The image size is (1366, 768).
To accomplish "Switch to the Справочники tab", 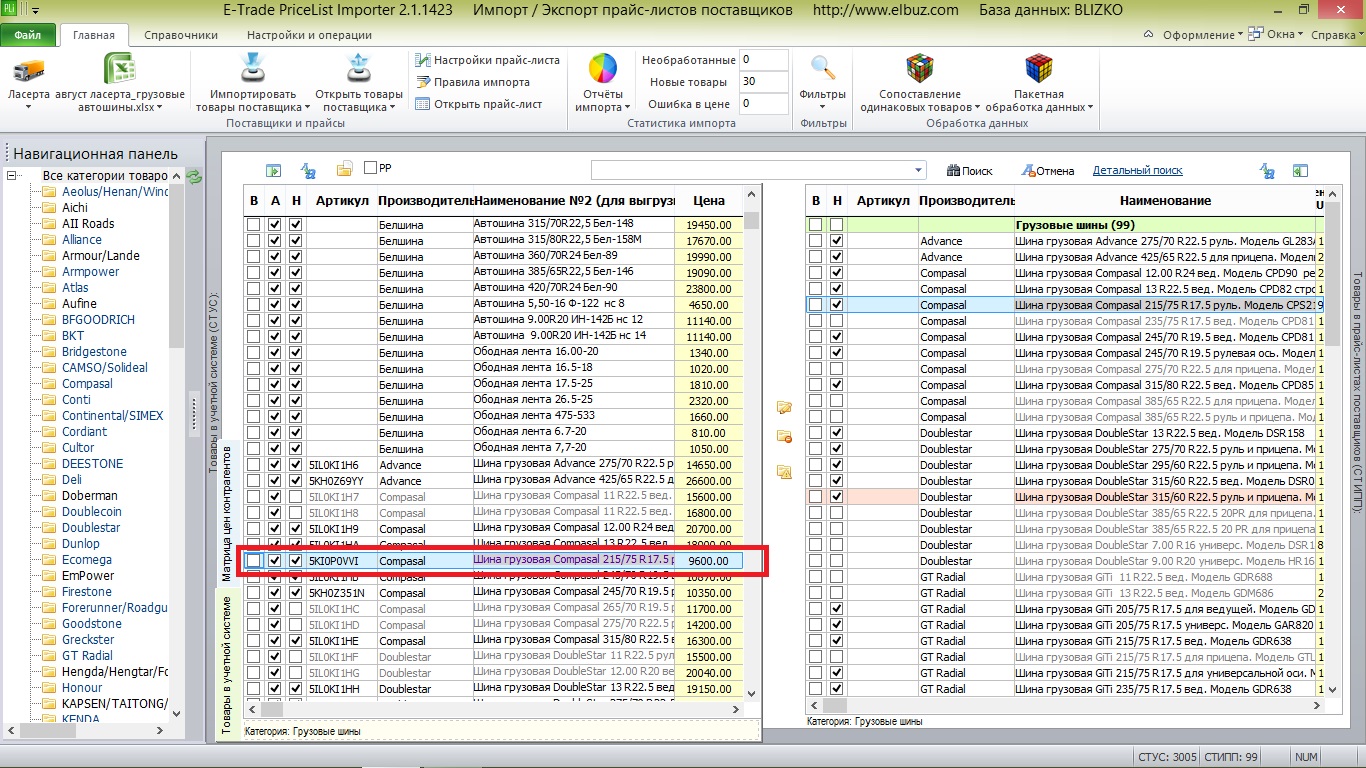I will pos(181,35).
